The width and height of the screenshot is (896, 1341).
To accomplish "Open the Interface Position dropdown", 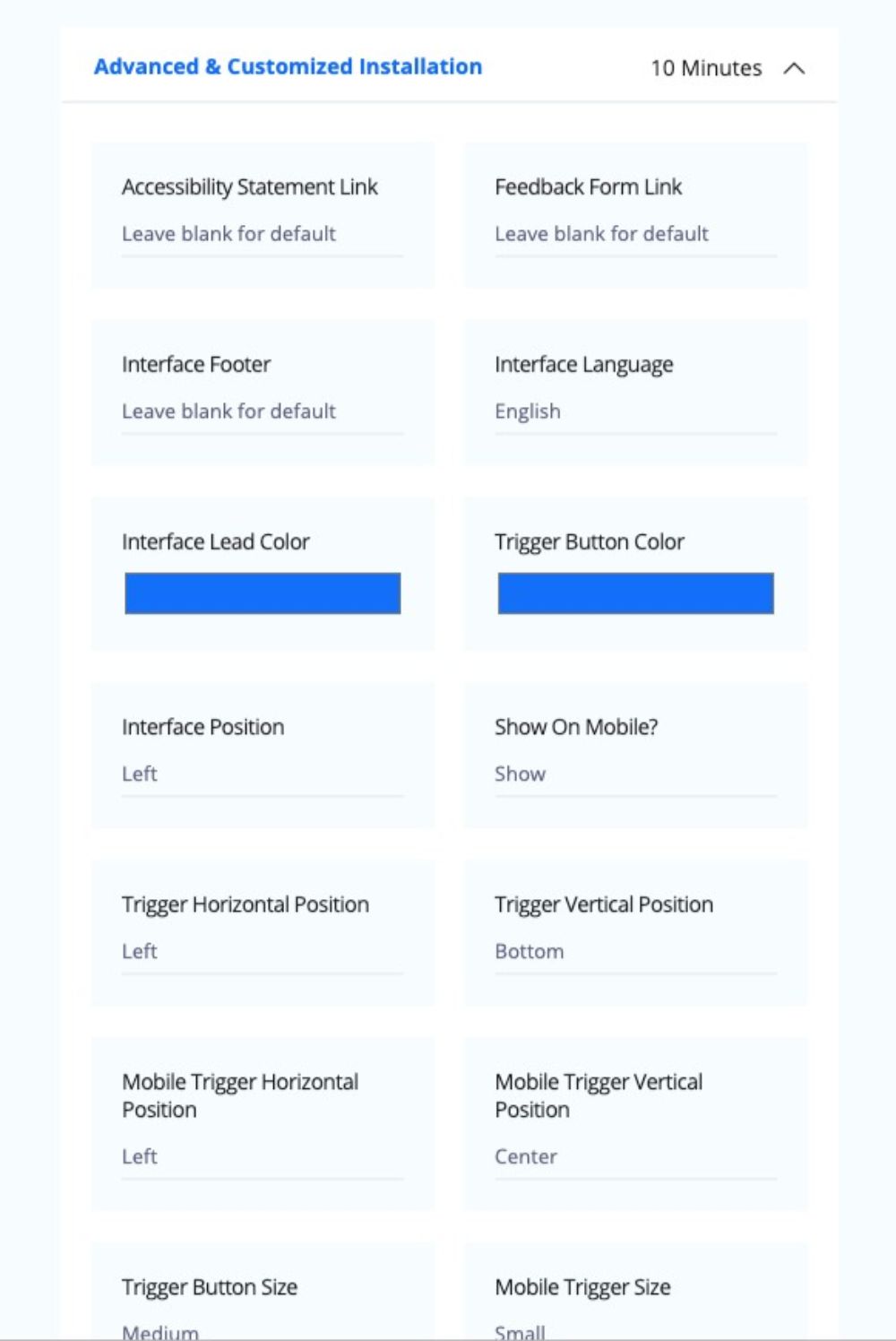I will 263,774.
